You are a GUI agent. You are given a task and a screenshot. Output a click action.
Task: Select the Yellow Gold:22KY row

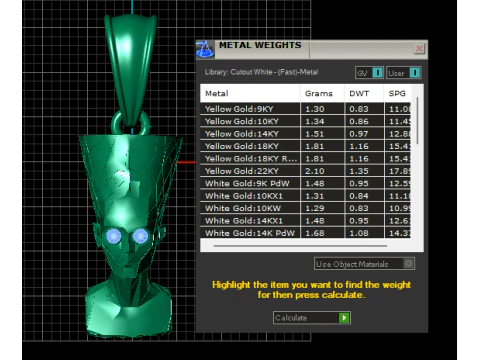(305, 171)
